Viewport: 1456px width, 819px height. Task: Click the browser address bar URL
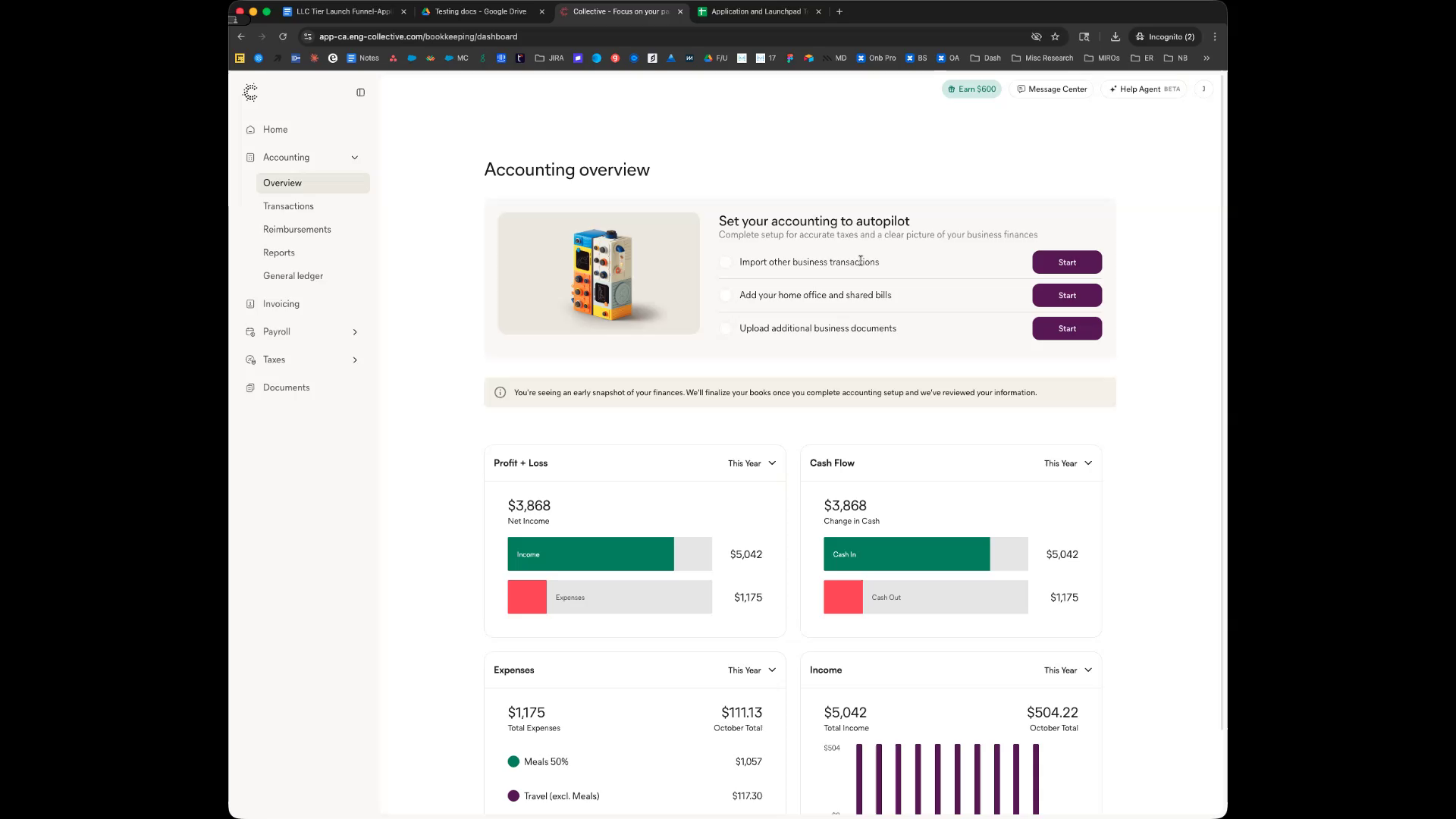point(418,36)
